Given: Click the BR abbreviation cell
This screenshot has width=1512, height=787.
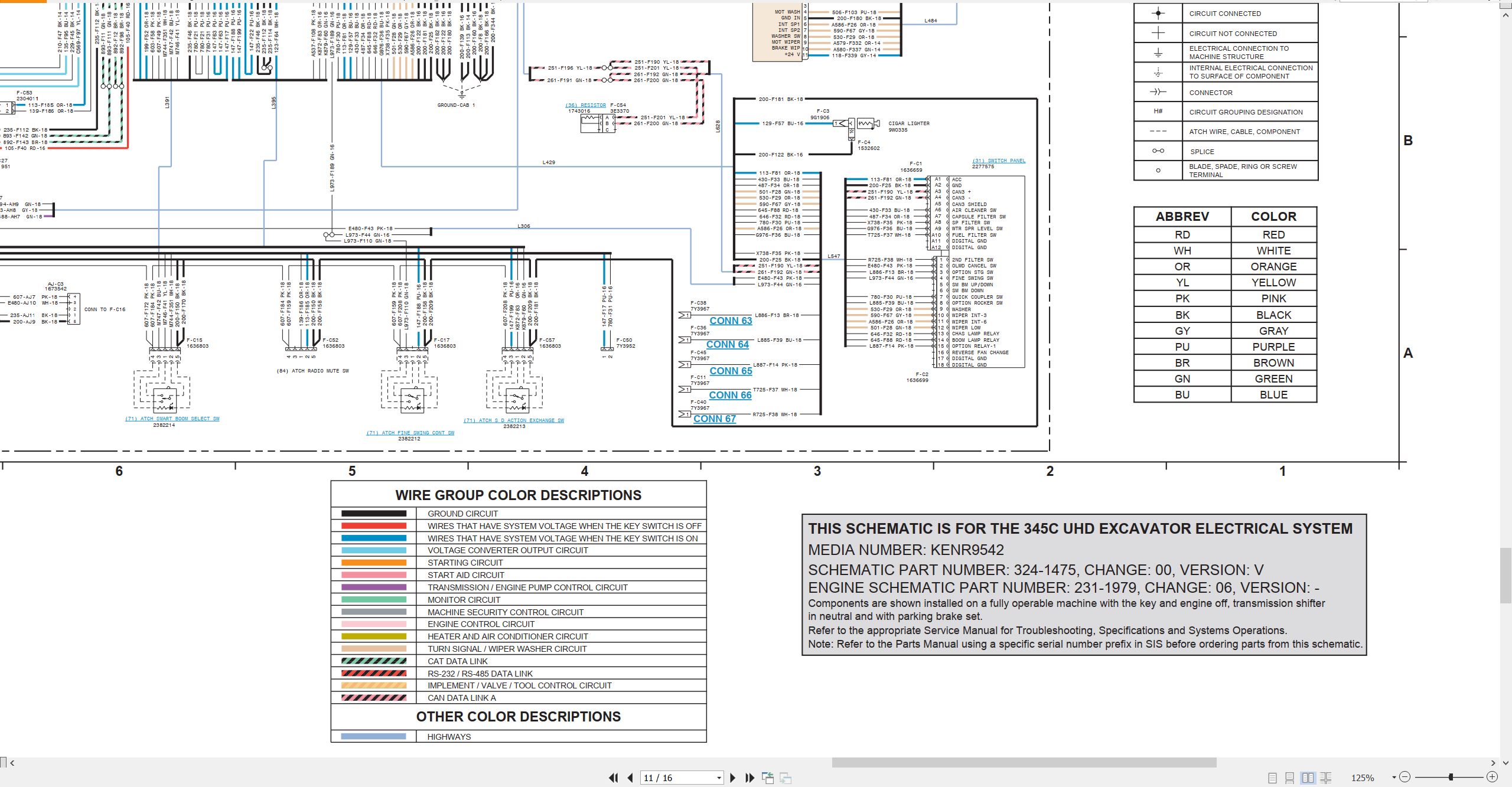Looking at the screenshot, I should point(1182,363).
